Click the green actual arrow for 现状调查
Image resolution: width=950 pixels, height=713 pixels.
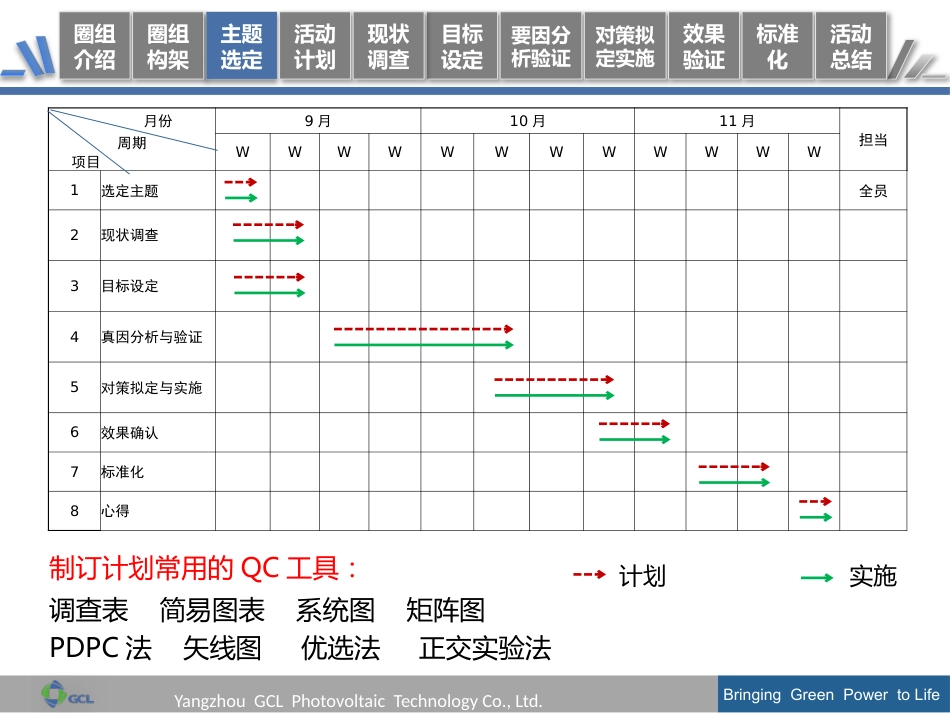[268, 240]
